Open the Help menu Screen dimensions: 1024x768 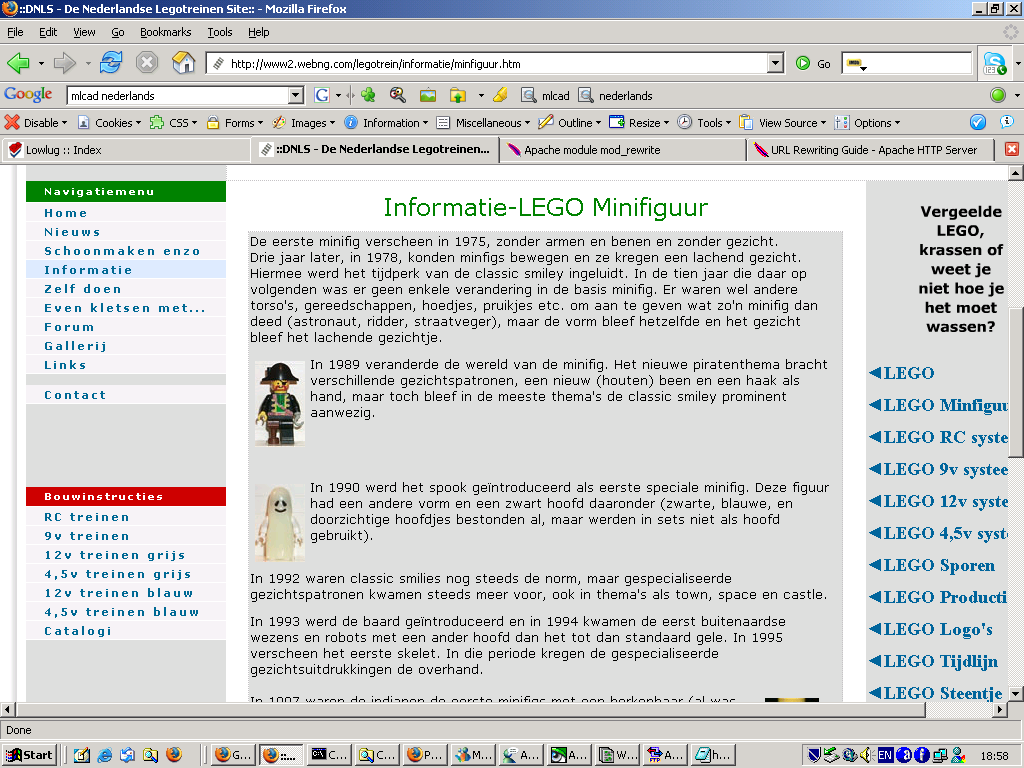(x=259, y=32)
